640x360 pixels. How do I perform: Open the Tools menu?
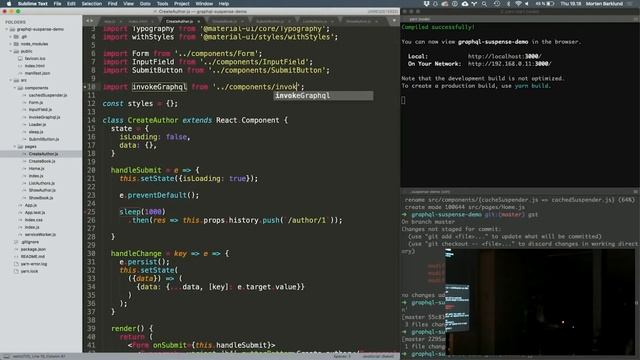162,4
